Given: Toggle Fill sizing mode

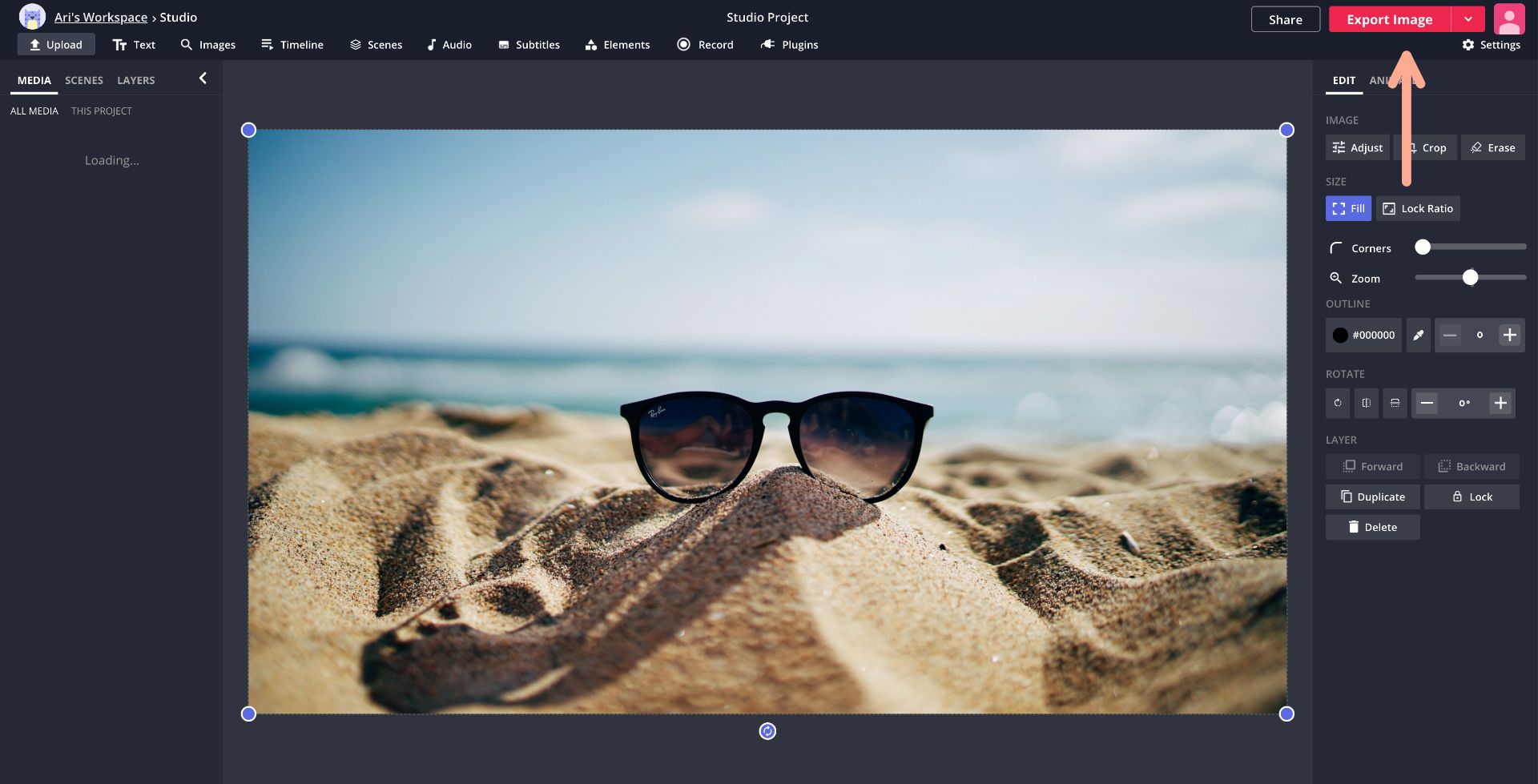Looking at the screenshot, I should pos(1347,208).
